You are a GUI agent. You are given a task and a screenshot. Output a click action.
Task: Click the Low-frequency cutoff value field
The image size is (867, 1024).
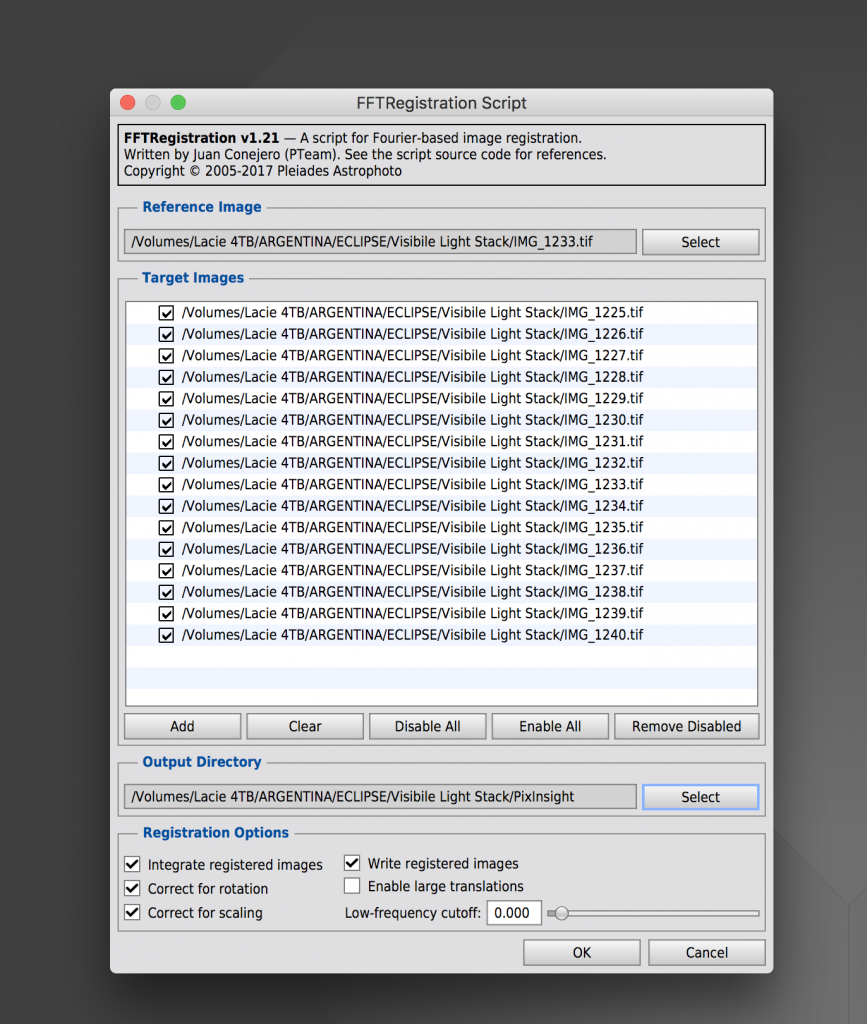[x=514, y=913]
